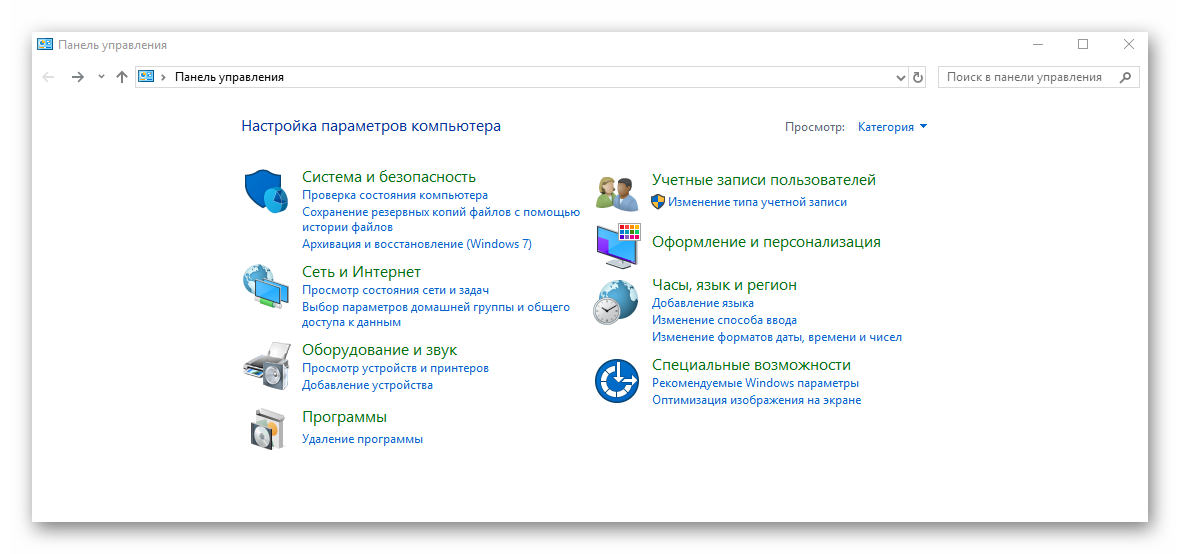1180x554 pixels.
Task: Open Просмотр устройств и принтеров
Action: pos(396,368)
